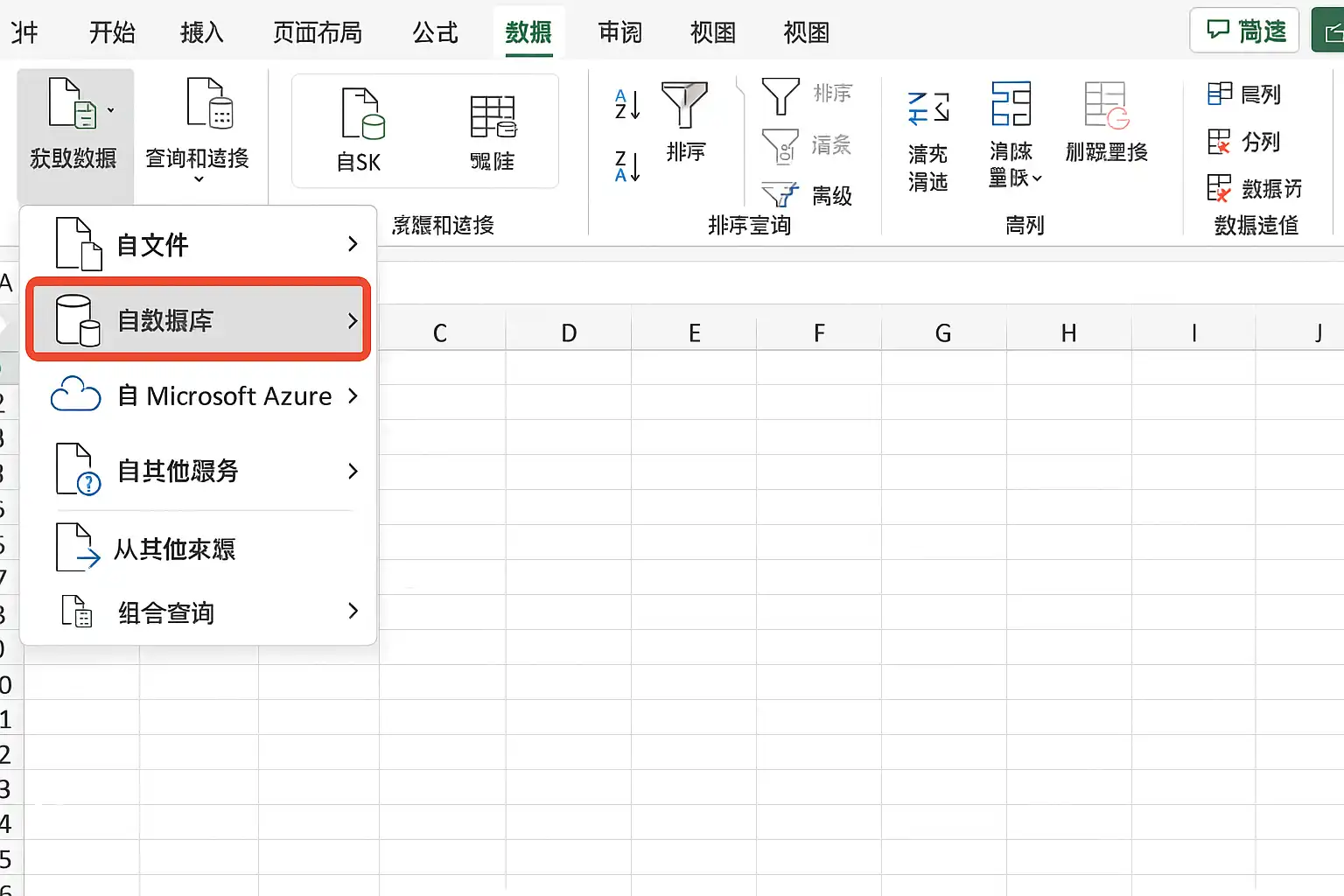Open the 页面布局 ribbon tab
The height and width of the screenshot is (896, 1344).
click(x=318, y=32)
